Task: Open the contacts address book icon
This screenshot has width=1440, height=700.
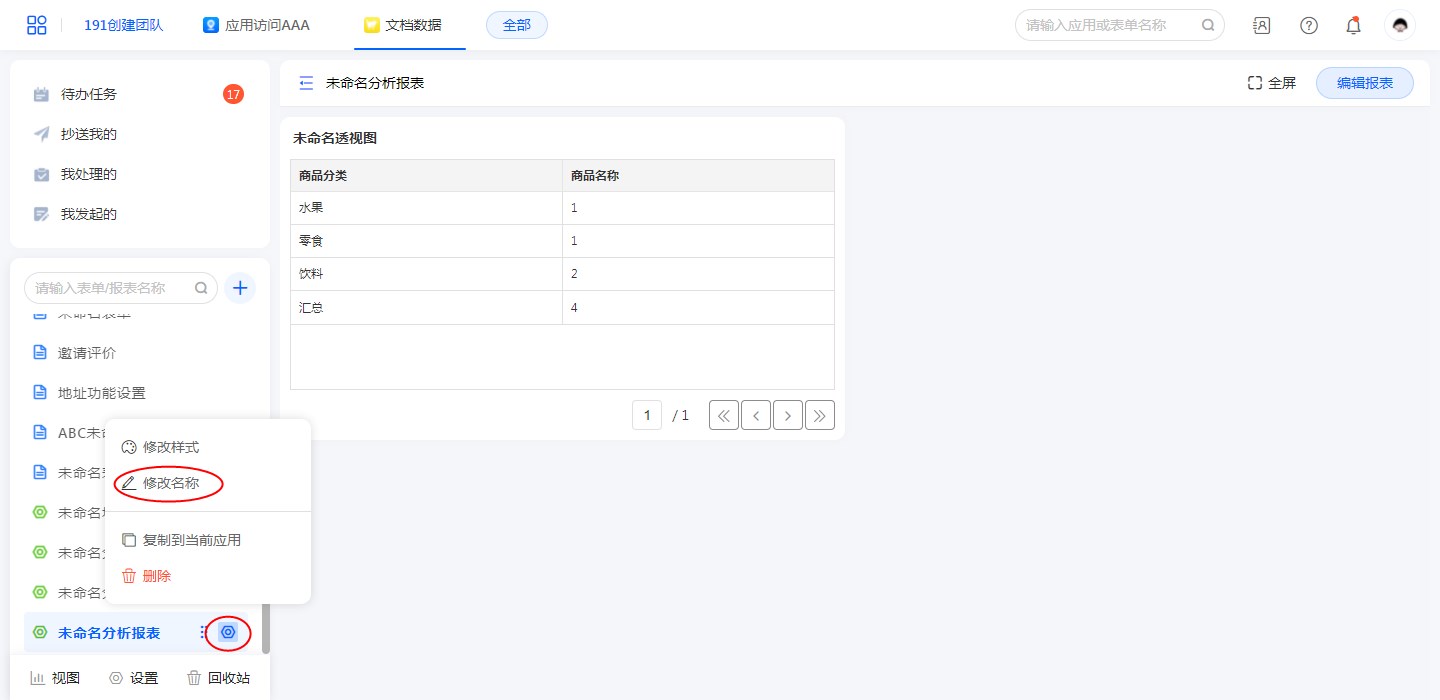Action: (1262, 25)
